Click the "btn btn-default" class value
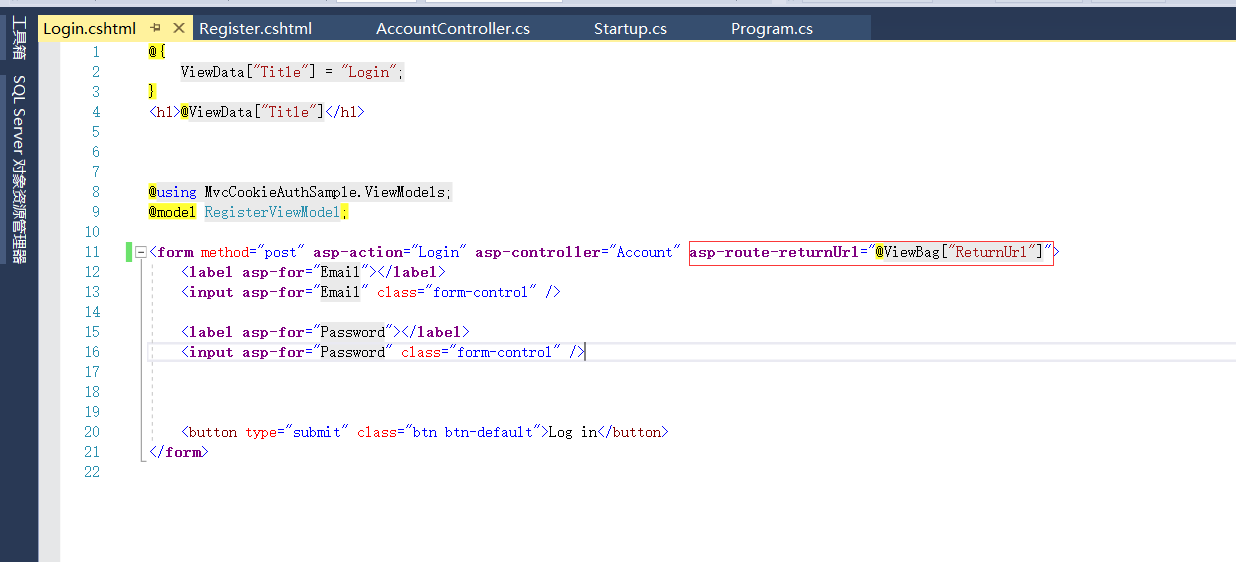Viewport: 1236px width, 562px height. pyautogui.click(x=473, y=432)
